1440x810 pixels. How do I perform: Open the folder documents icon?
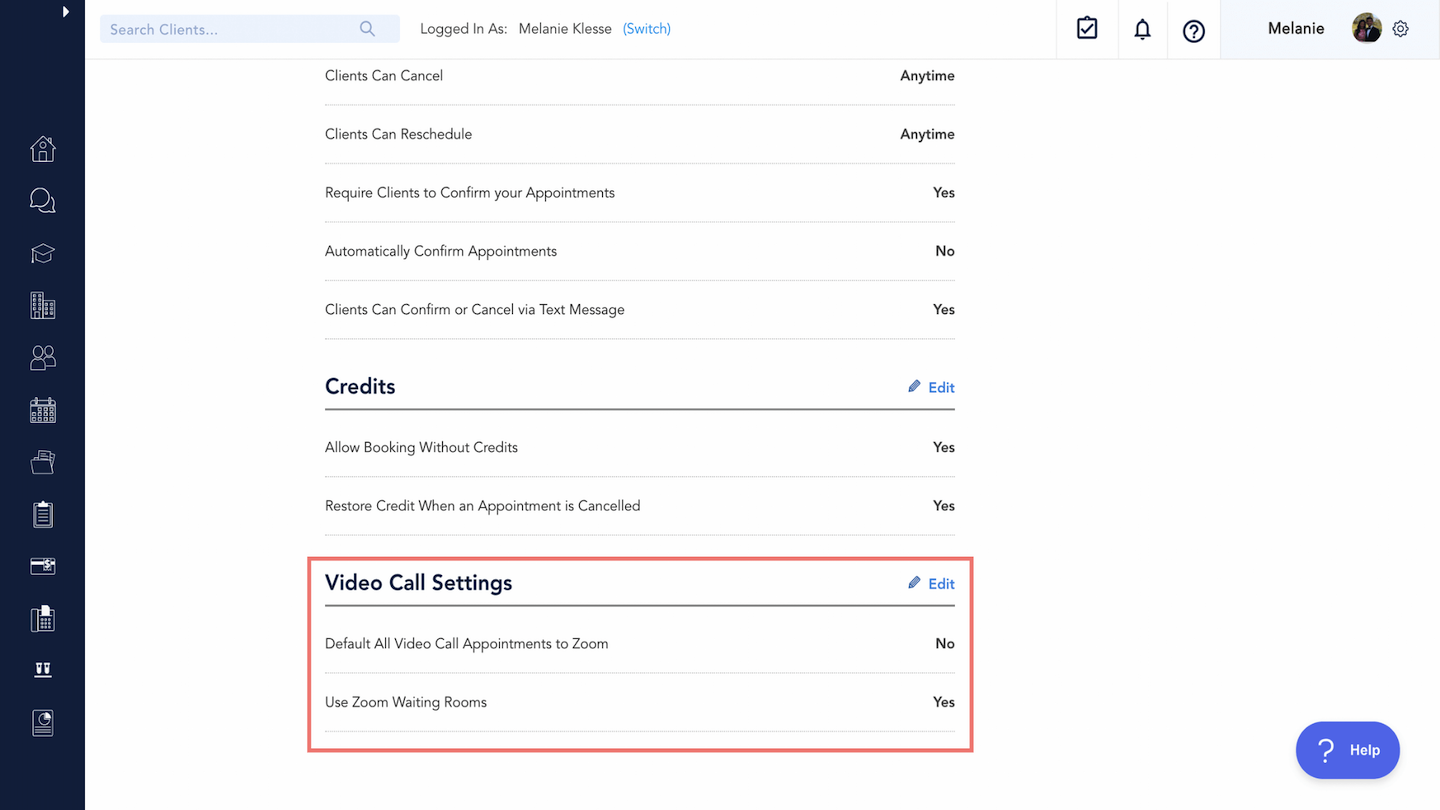click(42, 462)
